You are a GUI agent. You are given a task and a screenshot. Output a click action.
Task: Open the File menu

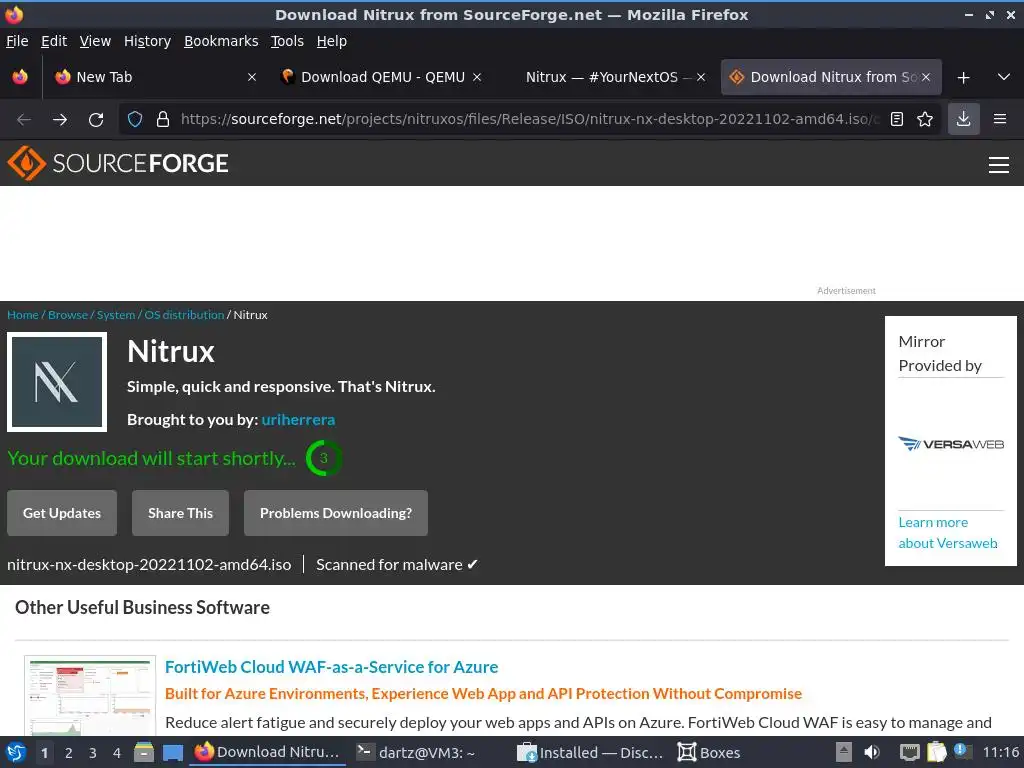coord(17,41)
